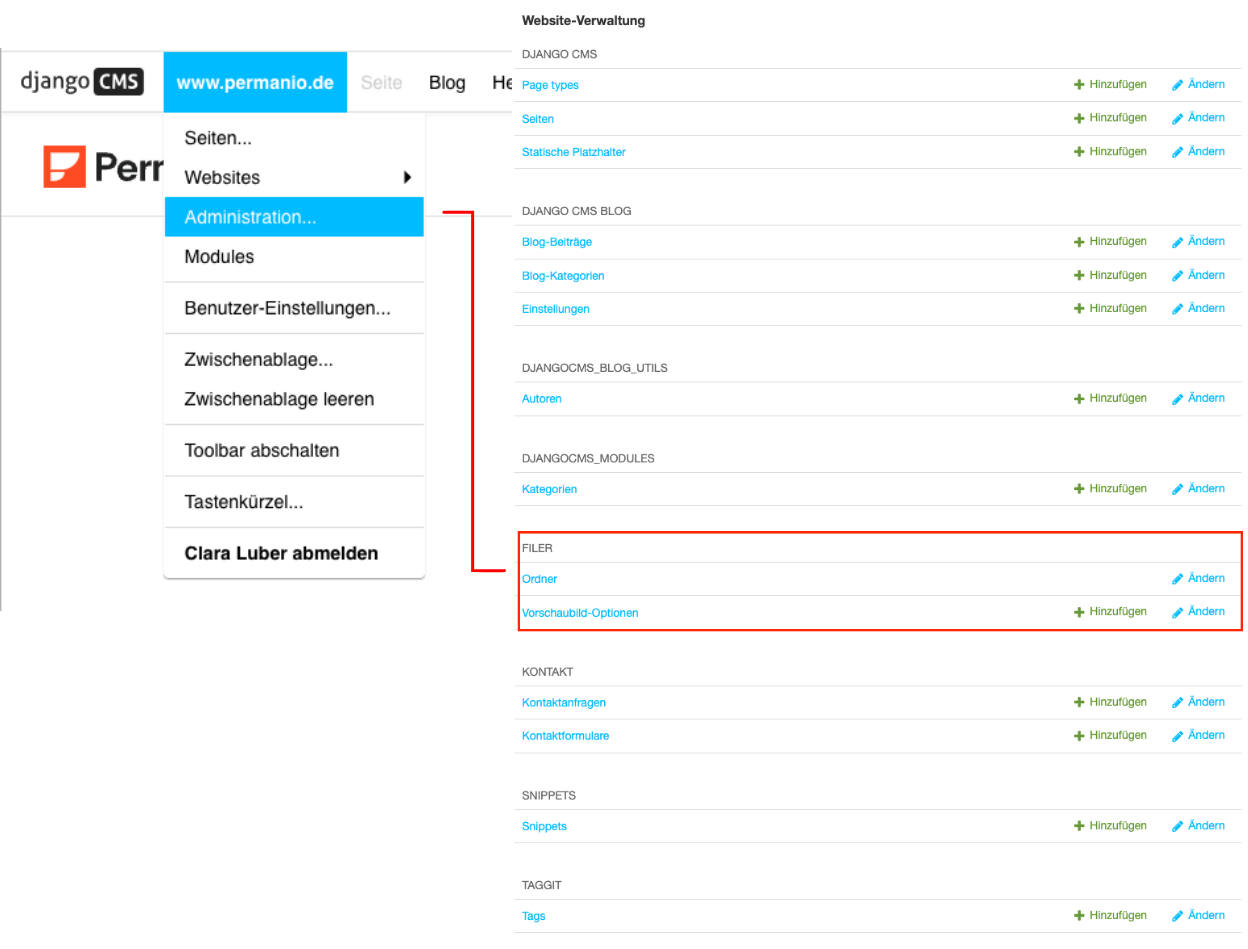Click Hinzufügen plus for Autoren
Image resolution: width=1248 pixels, height=949 pixels.
(1110, 399)
